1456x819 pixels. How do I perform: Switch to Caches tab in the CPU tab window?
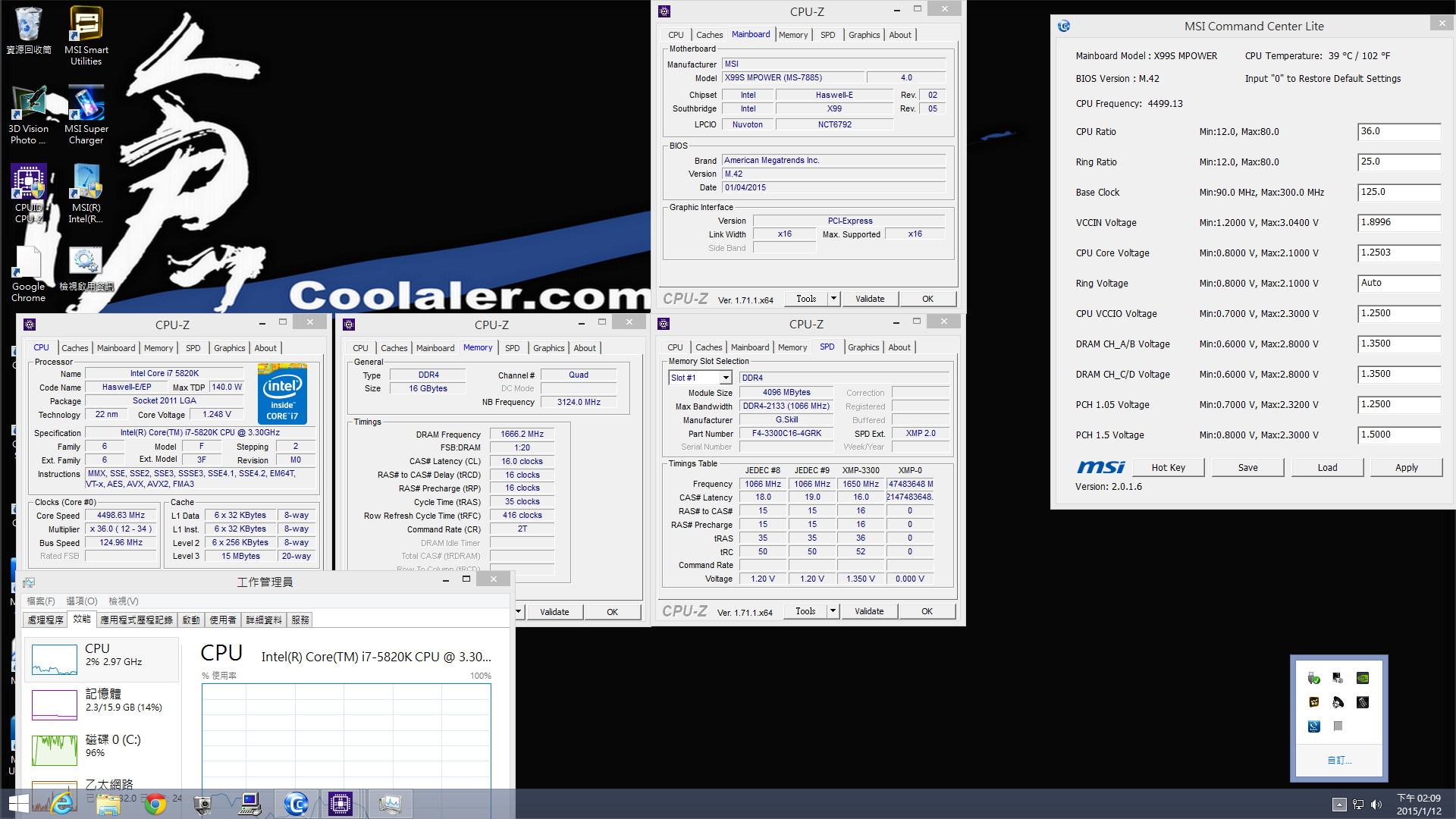tap(74, 348)
